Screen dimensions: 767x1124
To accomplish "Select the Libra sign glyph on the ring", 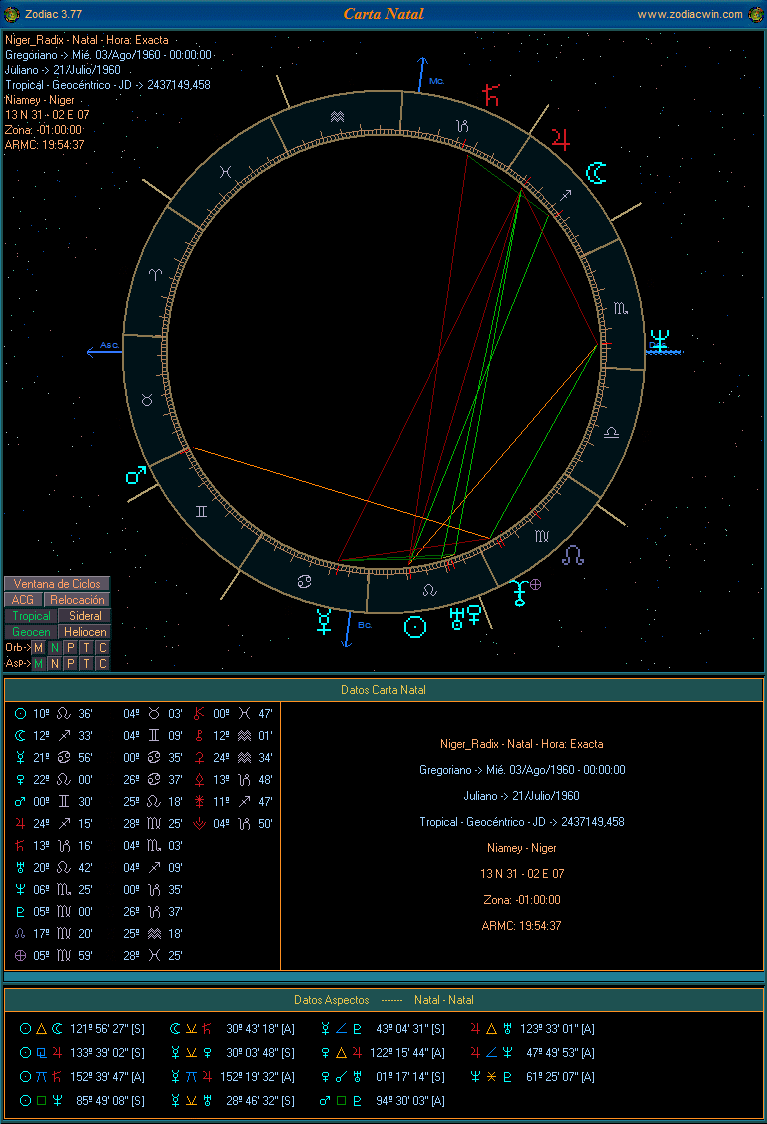I will tap(611, 433).
